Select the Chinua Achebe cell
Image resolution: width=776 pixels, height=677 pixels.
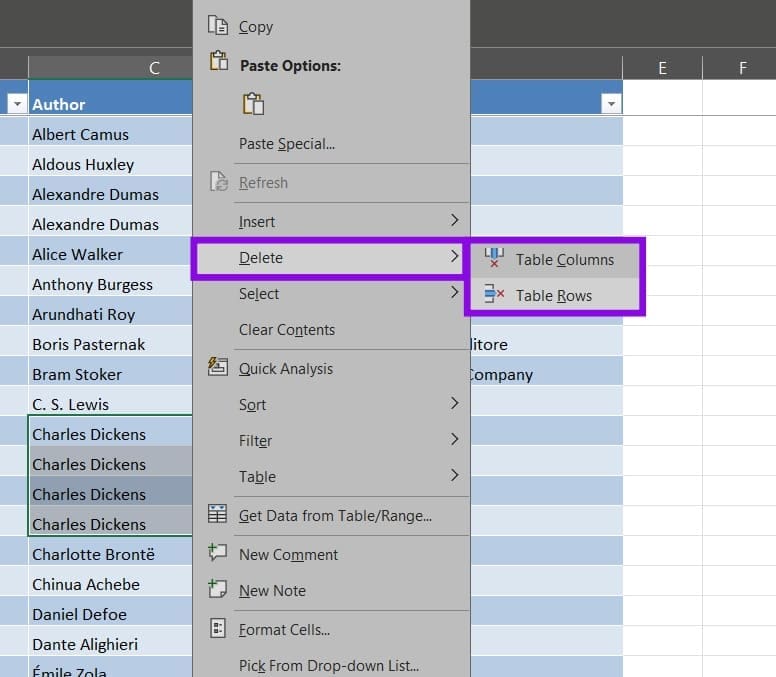point(110,581)
